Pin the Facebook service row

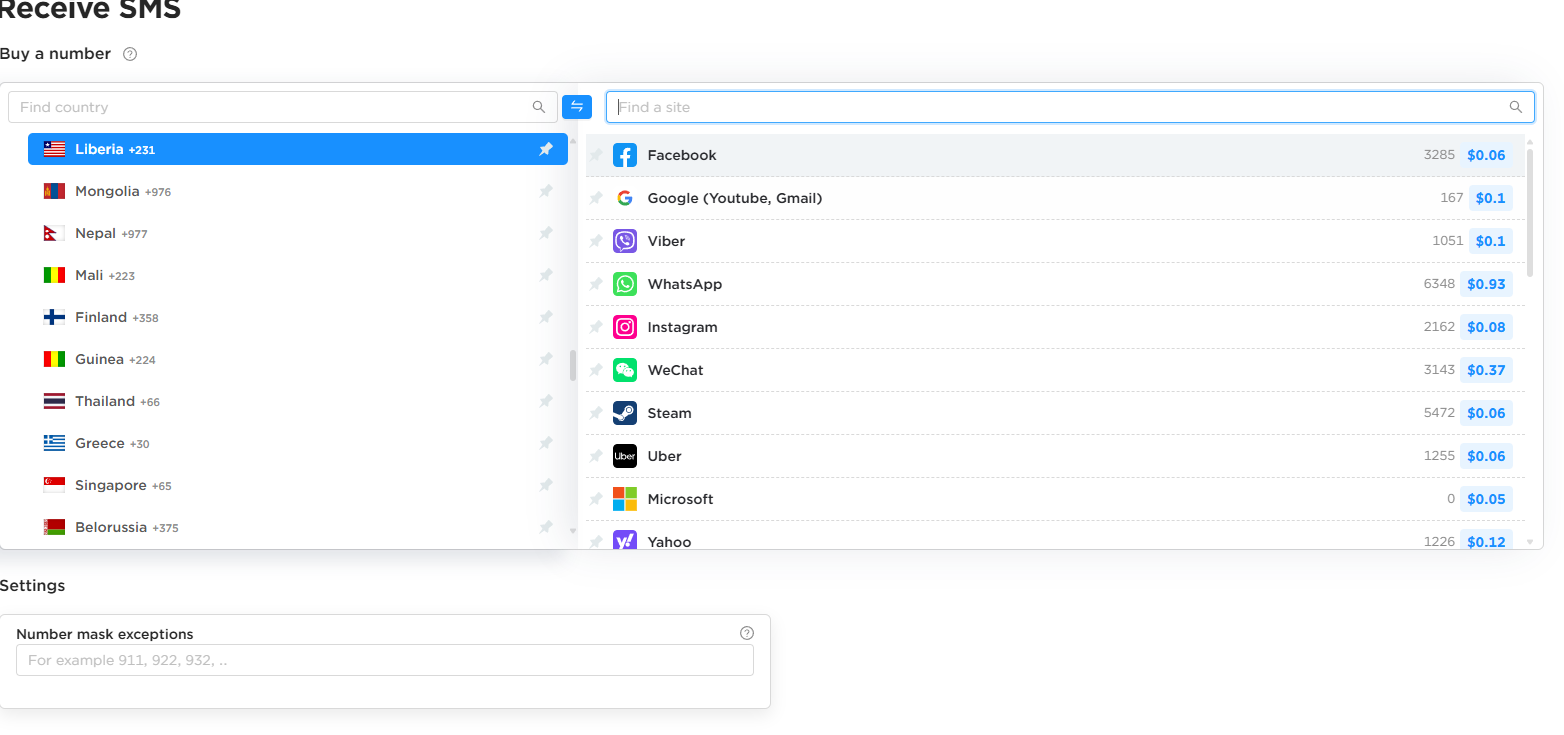[596, 155]
